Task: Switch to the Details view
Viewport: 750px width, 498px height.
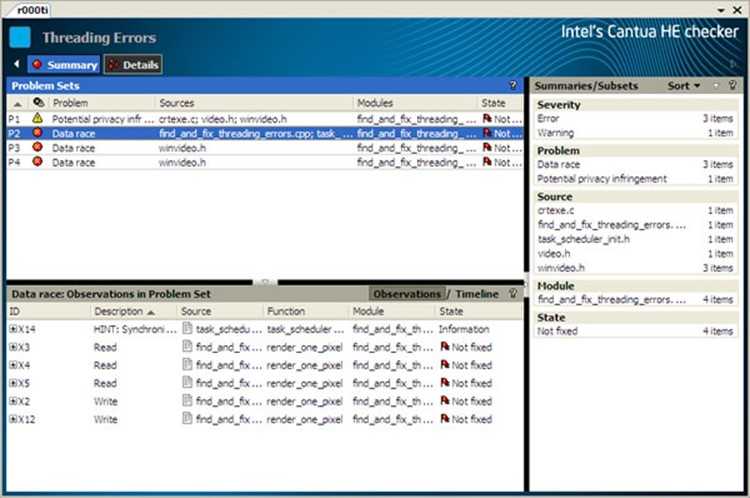Action: [133, 65]
